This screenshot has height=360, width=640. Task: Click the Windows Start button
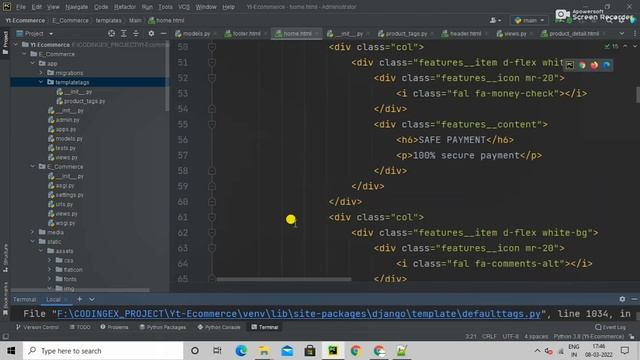point(11,351)
